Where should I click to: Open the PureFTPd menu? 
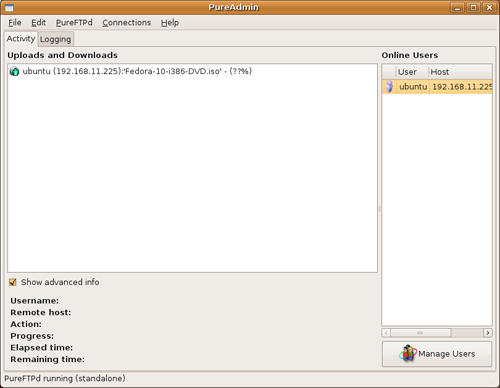pos(74,23)
